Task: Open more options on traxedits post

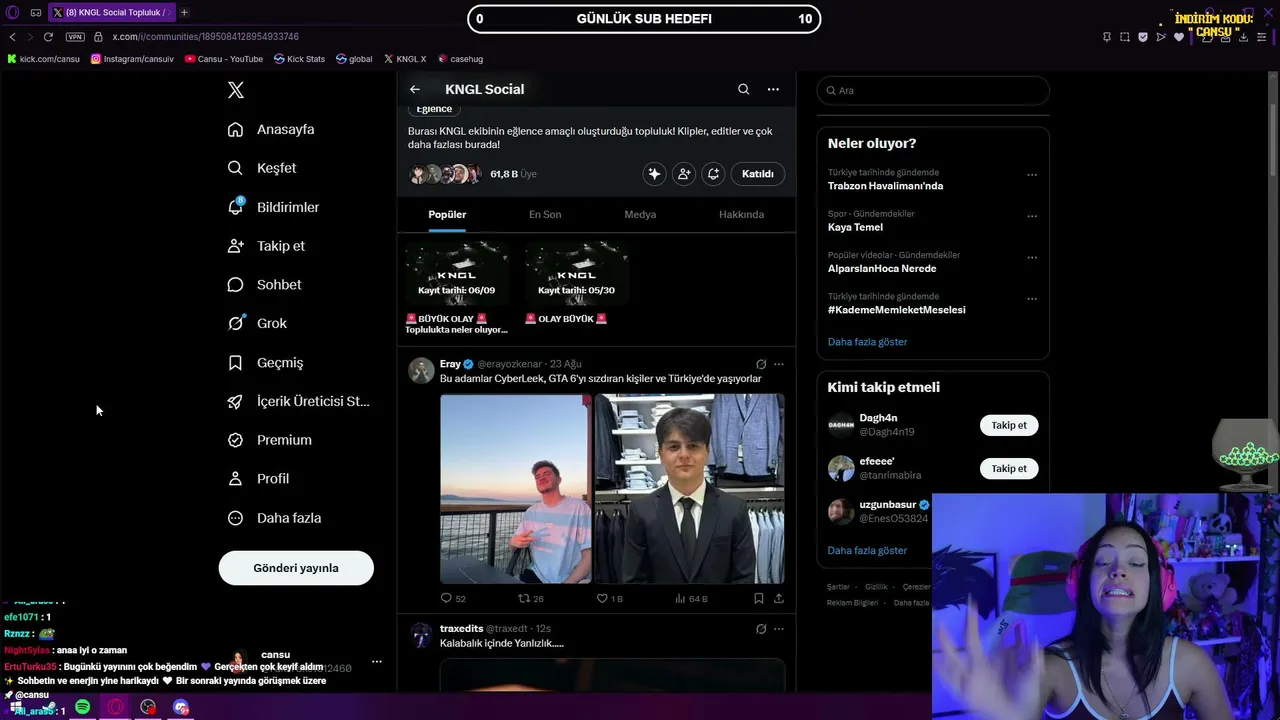Action: [779, 629]
